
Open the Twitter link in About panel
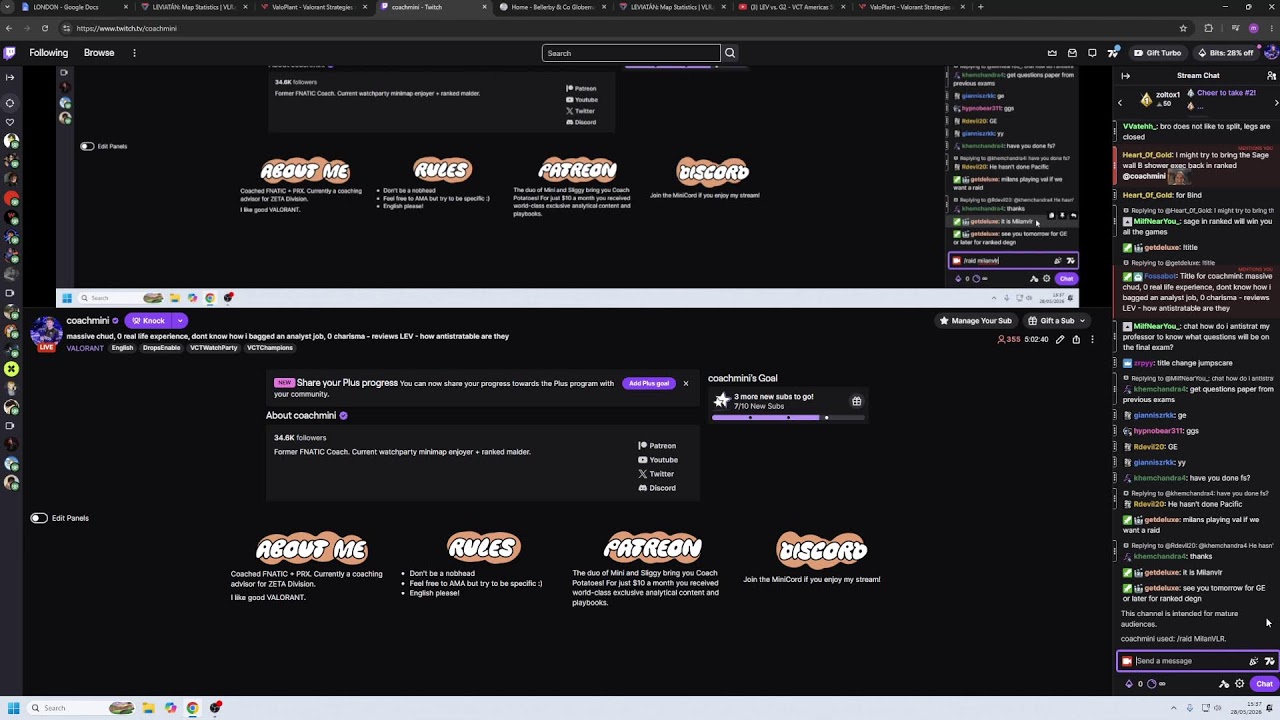656,474
